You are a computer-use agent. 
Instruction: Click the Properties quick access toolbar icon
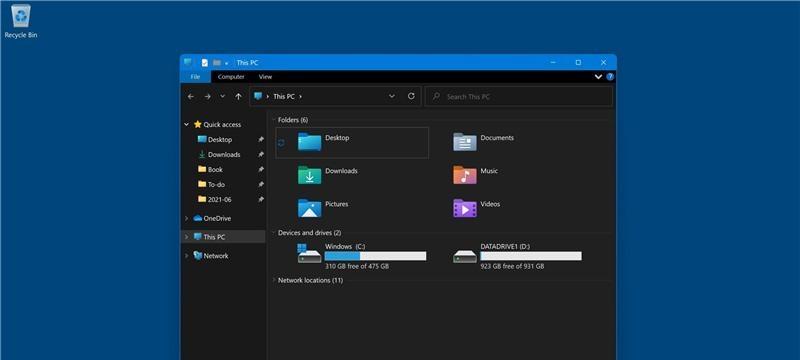pos(205,62)
